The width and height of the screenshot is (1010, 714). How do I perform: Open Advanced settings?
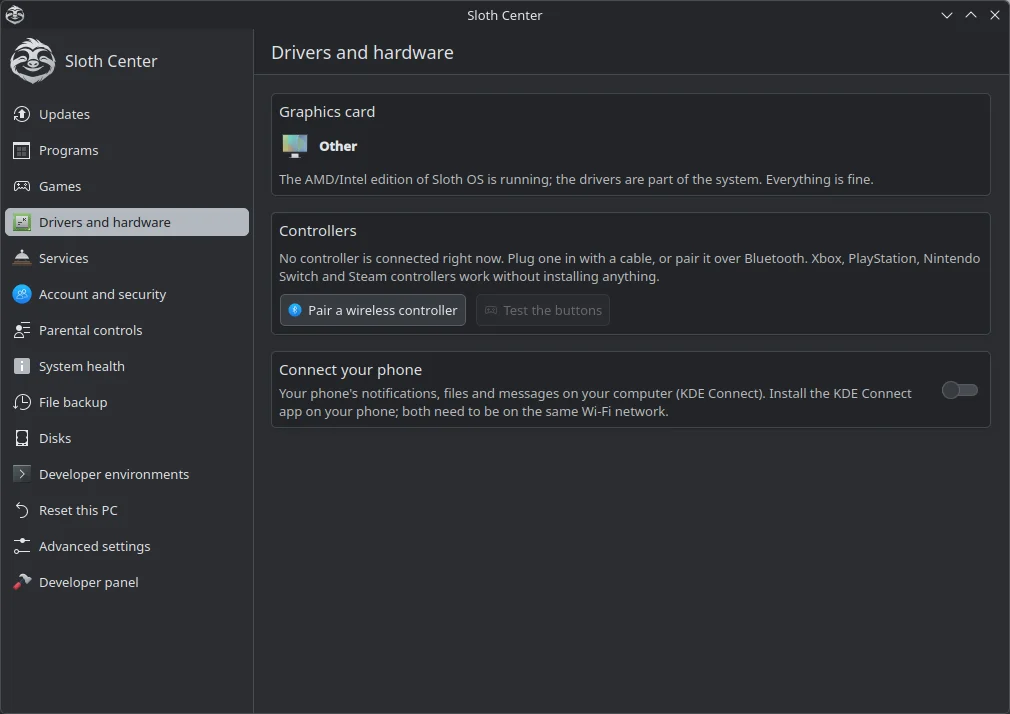(x=127, y=546)
